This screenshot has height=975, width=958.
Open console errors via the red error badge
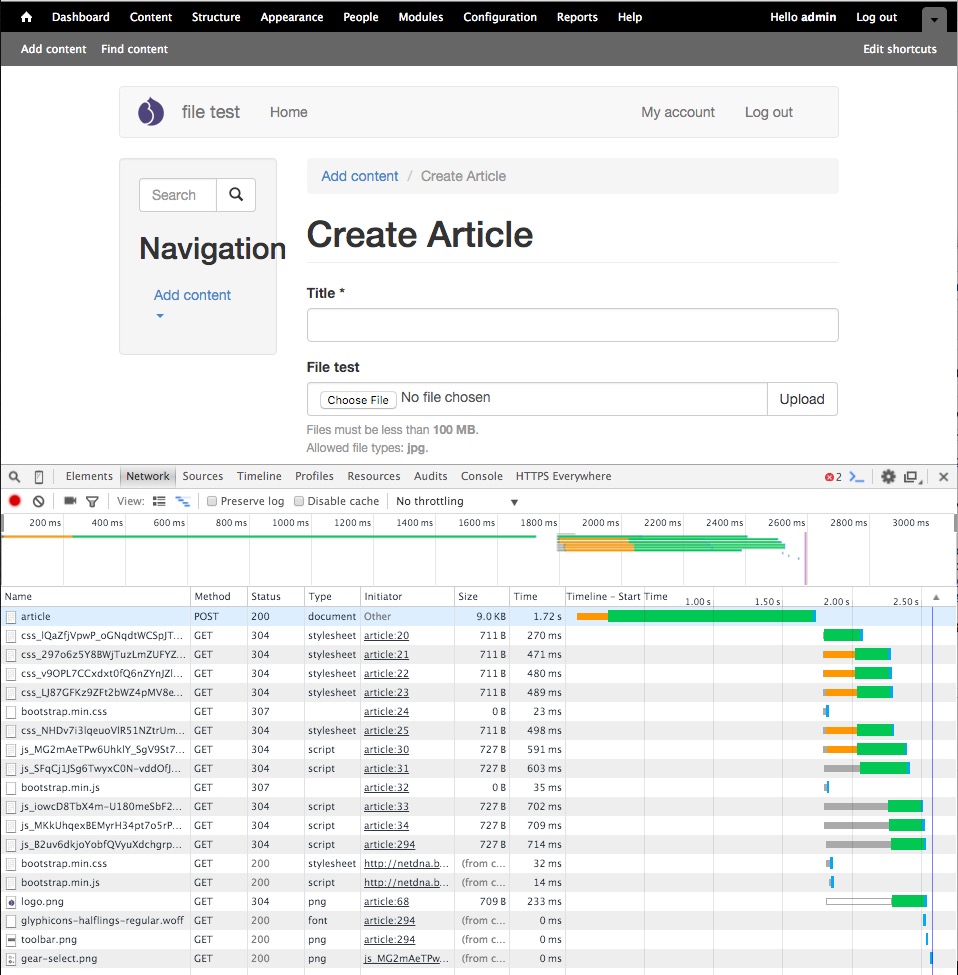coord(832,477)
